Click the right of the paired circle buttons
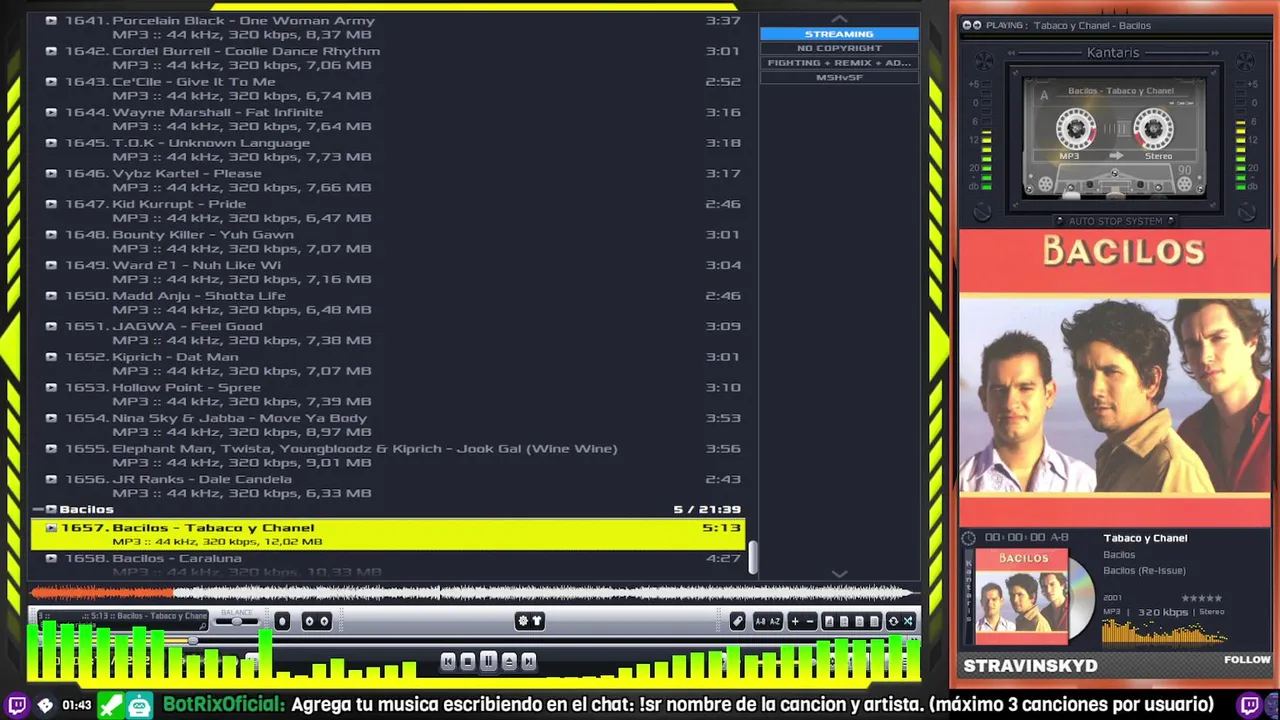1280x720 pixels. 324,622
